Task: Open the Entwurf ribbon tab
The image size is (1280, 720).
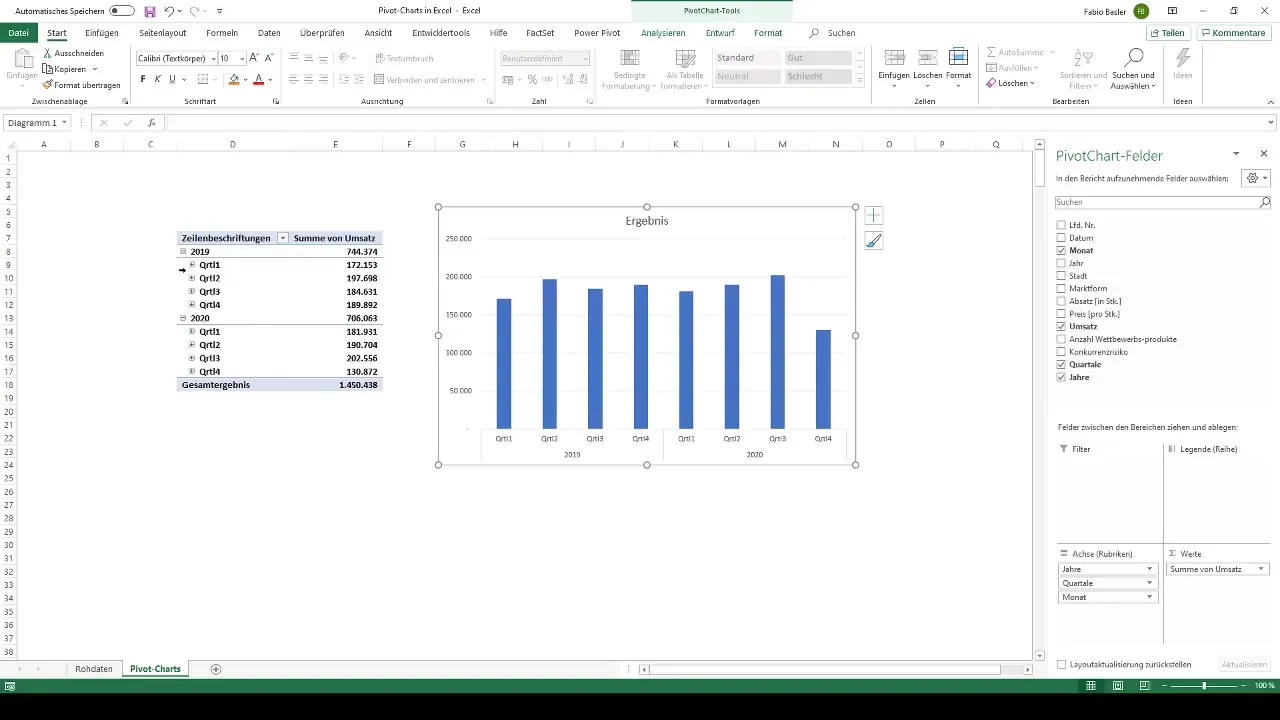Action: point(720,33)
